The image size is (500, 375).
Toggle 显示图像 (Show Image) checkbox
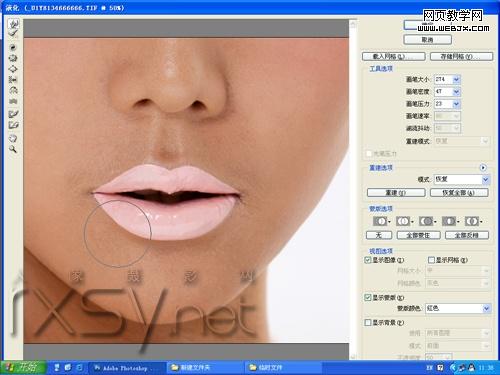(368, 260)
